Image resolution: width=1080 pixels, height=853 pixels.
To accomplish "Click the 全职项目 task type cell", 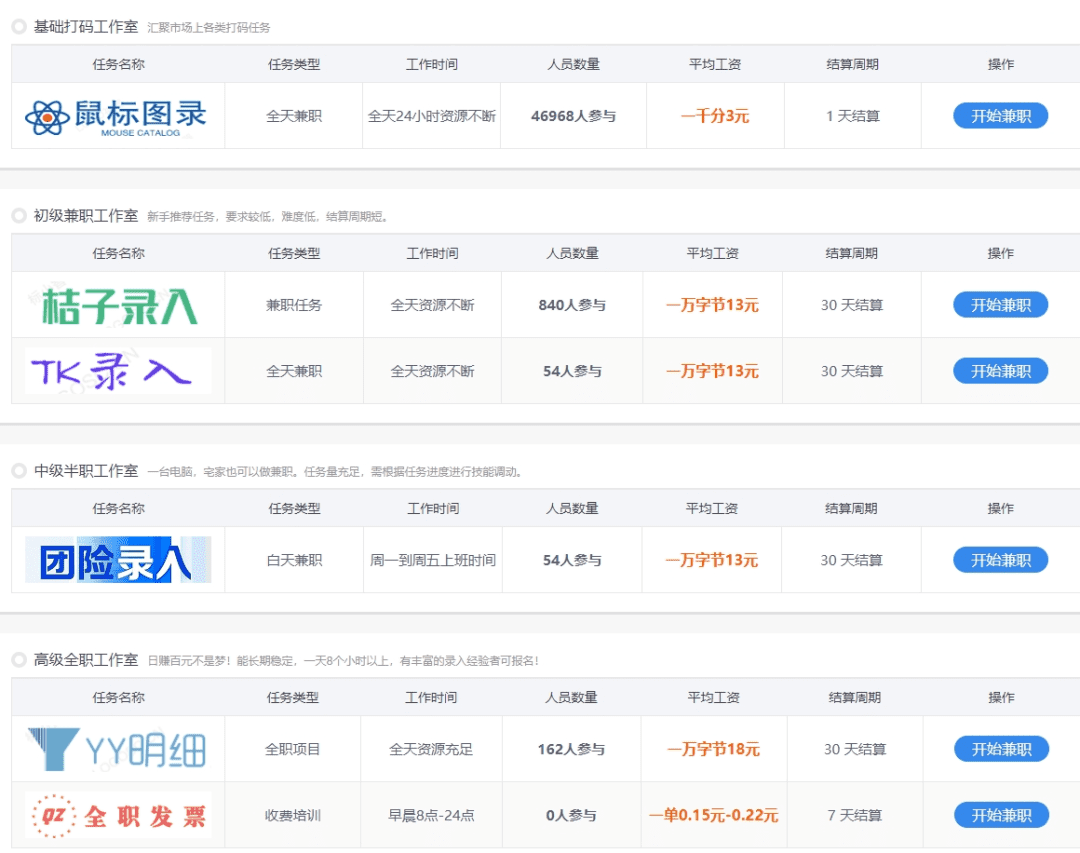I will tap(293, 749).
